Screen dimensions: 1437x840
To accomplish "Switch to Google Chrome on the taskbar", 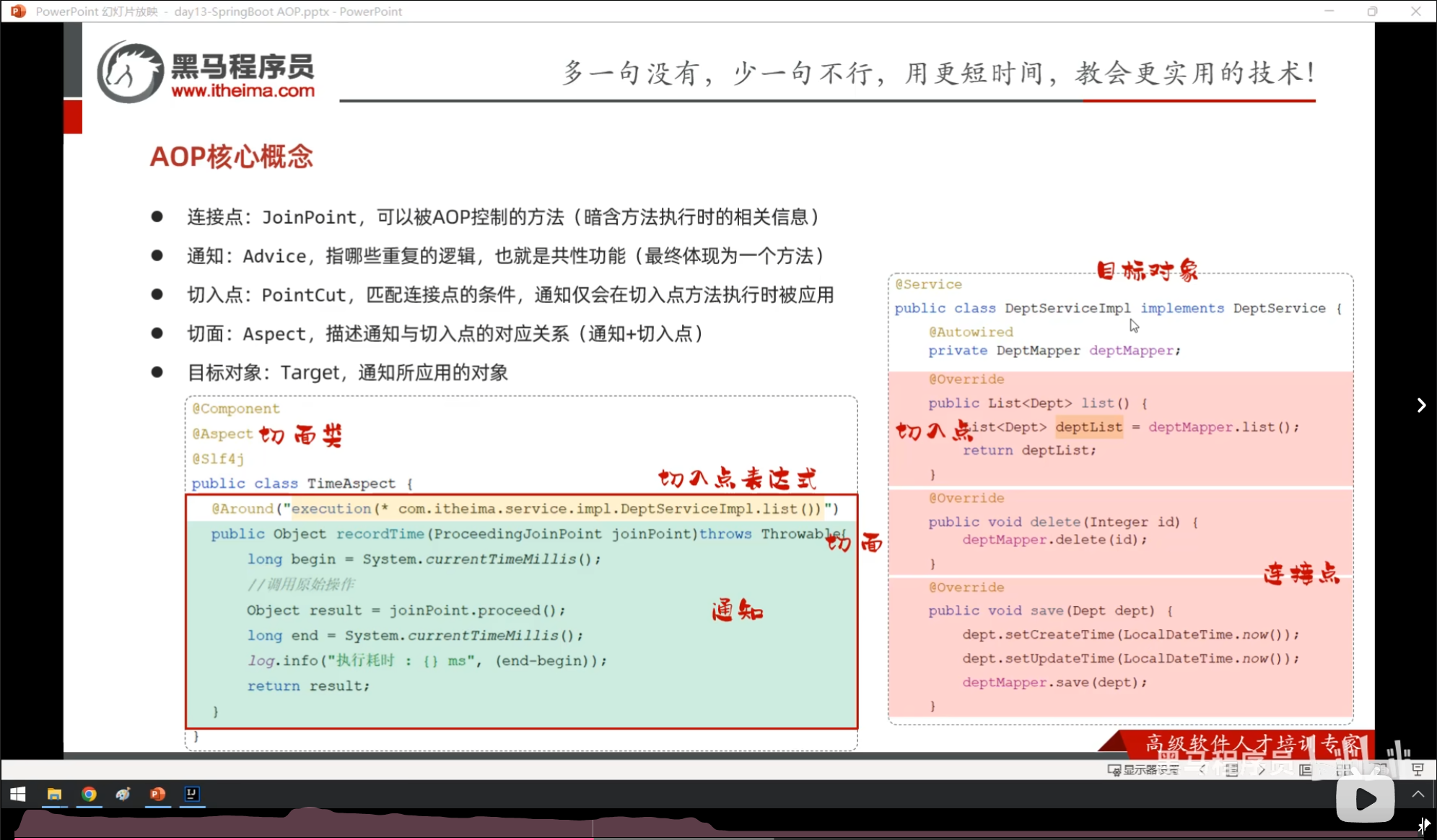I will [x=89, y=795].
